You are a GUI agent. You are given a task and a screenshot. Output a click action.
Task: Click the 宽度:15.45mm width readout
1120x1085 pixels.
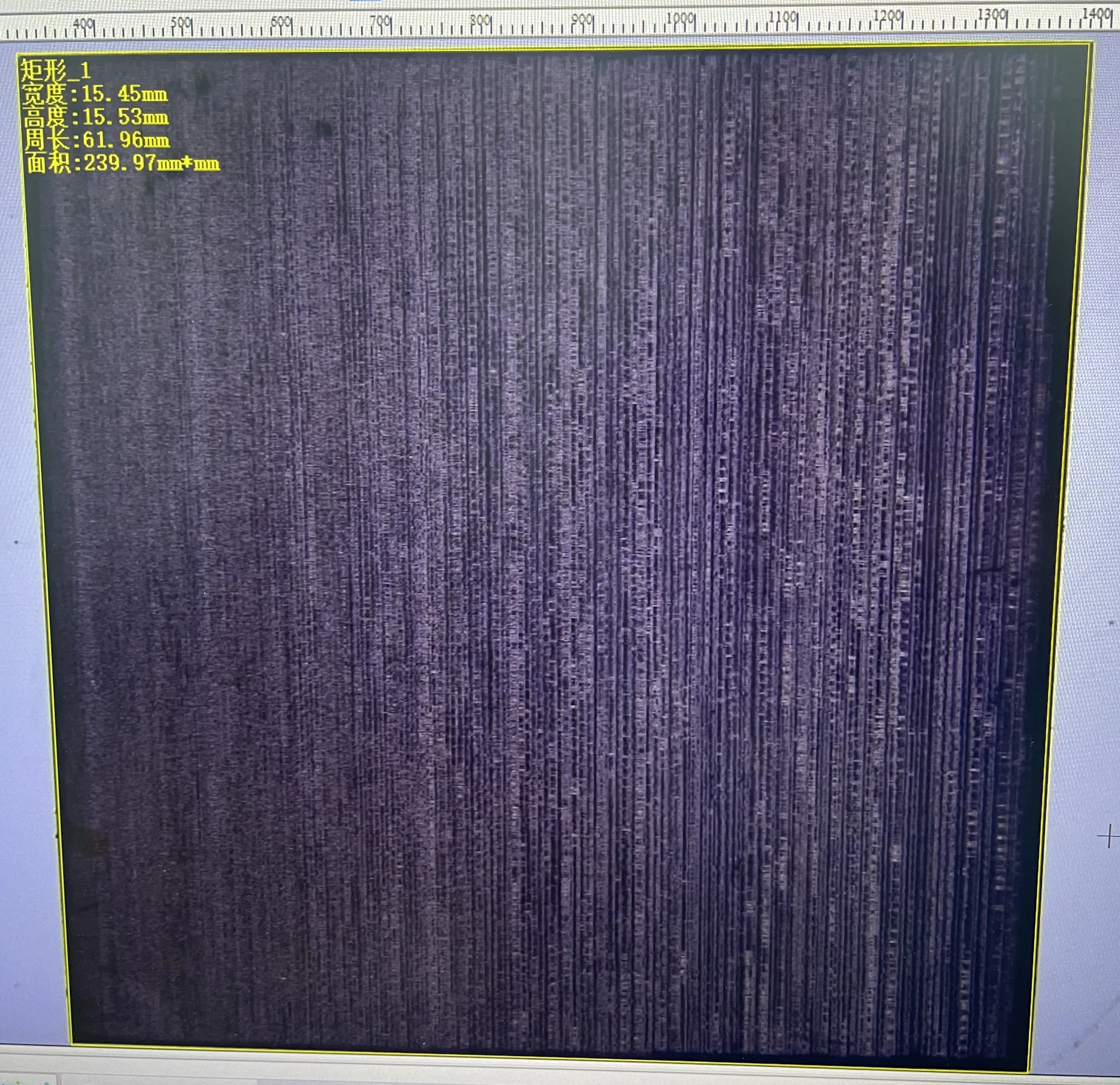pos(94,94)
